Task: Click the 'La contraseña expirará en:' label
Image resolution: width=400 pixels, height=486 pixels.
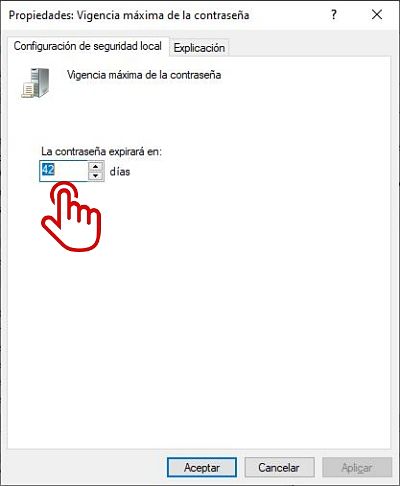Action: point(101,151)
